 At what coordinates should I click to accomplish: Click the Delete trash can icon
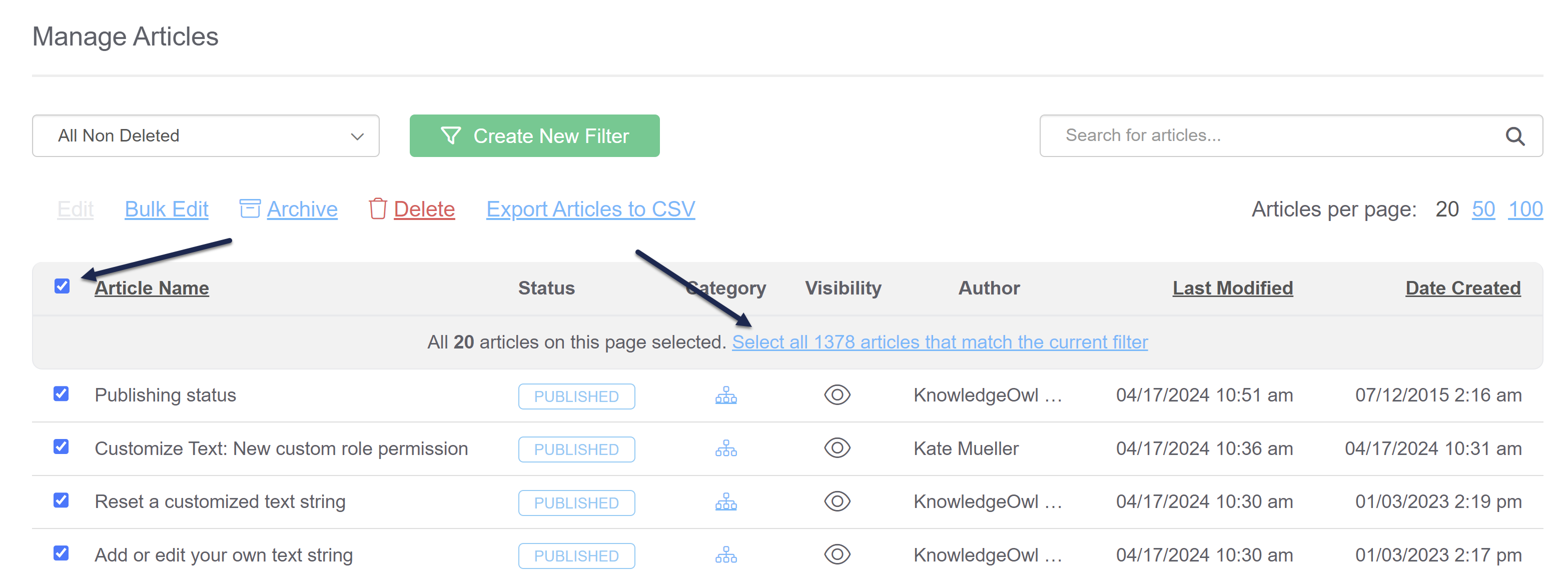coord(377,208)
